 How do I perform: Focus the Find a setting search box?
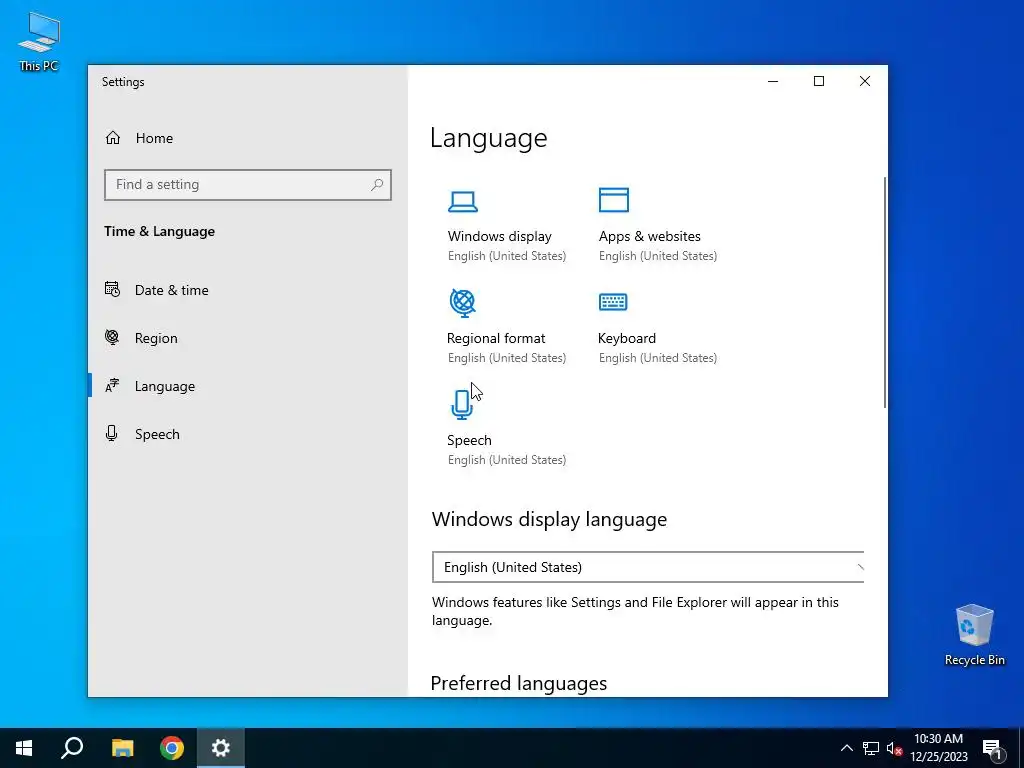coord(248,185)
